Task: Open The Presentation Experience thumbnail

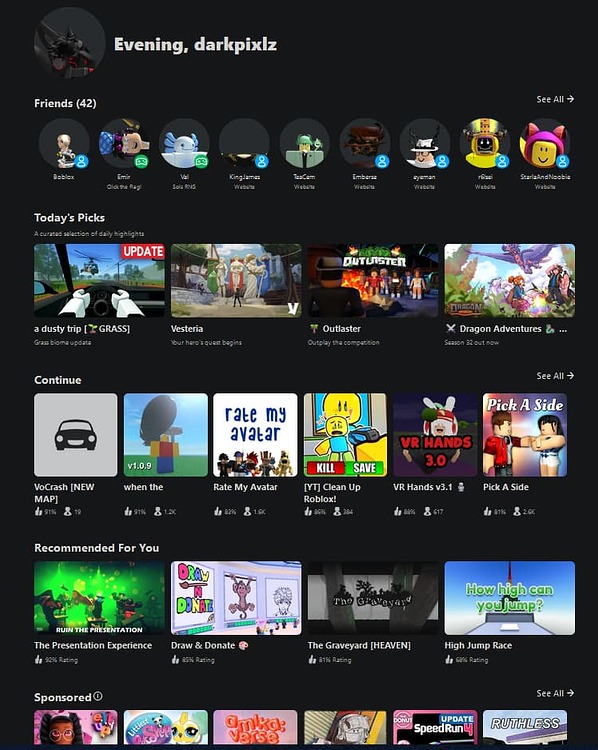Action: [100, 598]
